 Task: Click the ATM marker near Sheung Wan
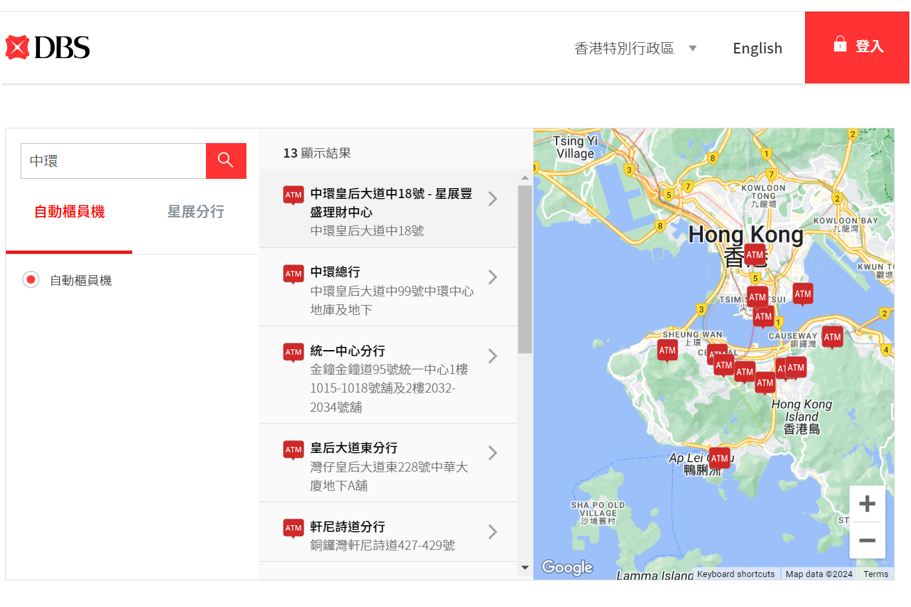click(667, 349)
